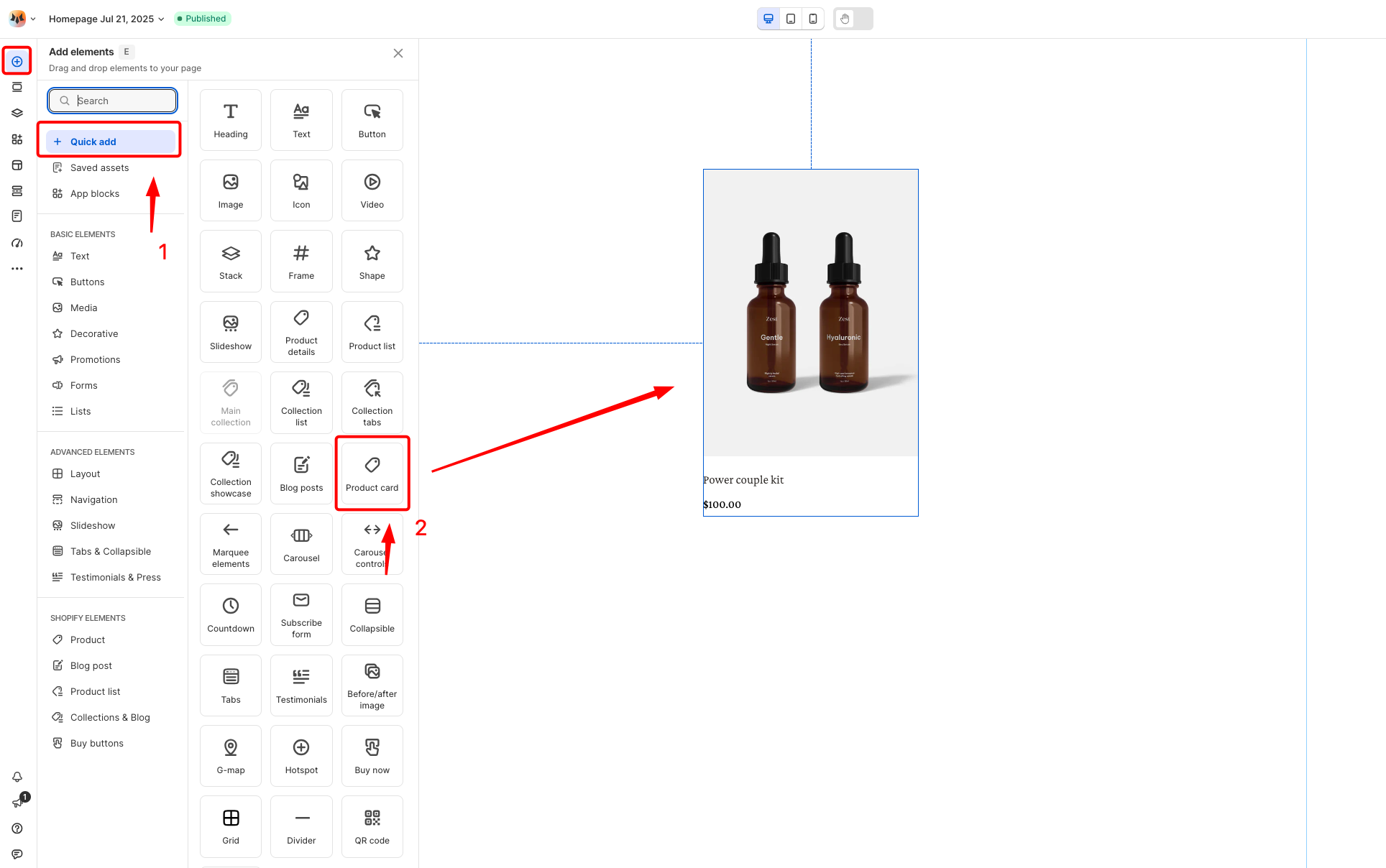Open Homepage Jul 21, 2025 page dropdown
This screenshot has width=1386, height=868.
(106, 19)
